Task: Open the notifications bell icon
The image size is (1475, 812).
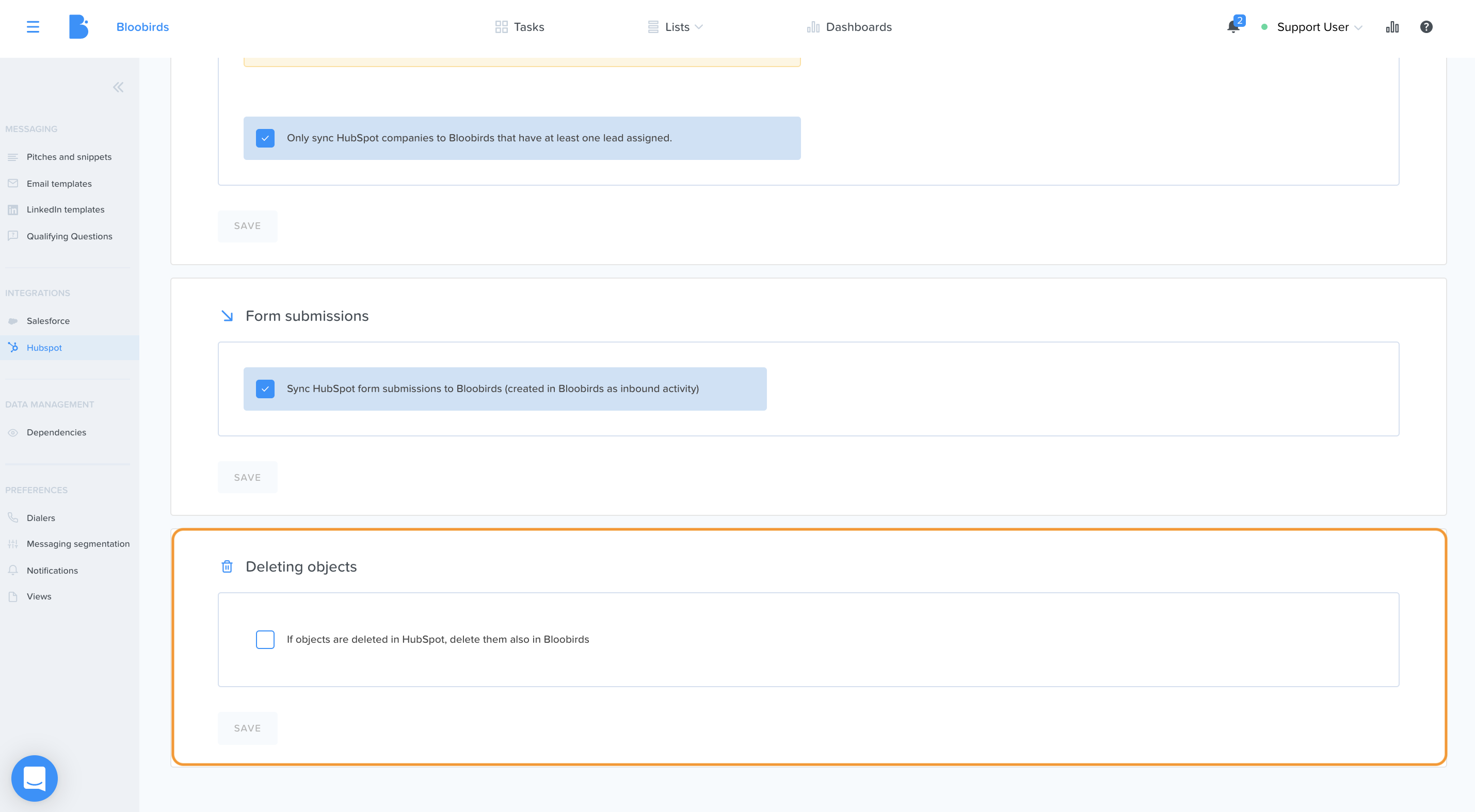Action: point(1233,27)
